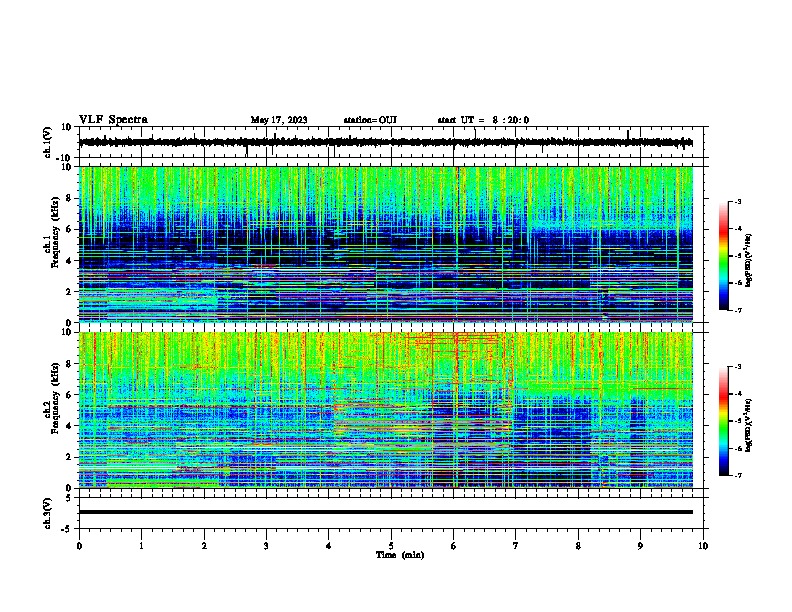Click the "2" kHz tick on ch.2 frequency axis
792x612 pixels.
pos(70,457)
